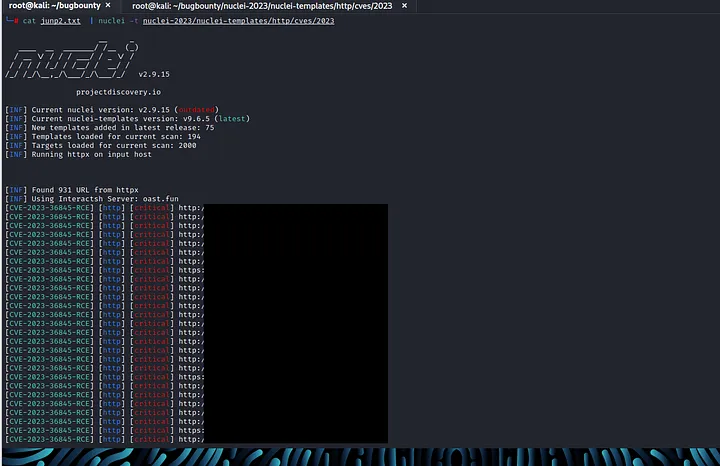This screenshot has width=720, height=466.
Task: Click the junp2.txt filename in the command
Action: pos(60,21)
